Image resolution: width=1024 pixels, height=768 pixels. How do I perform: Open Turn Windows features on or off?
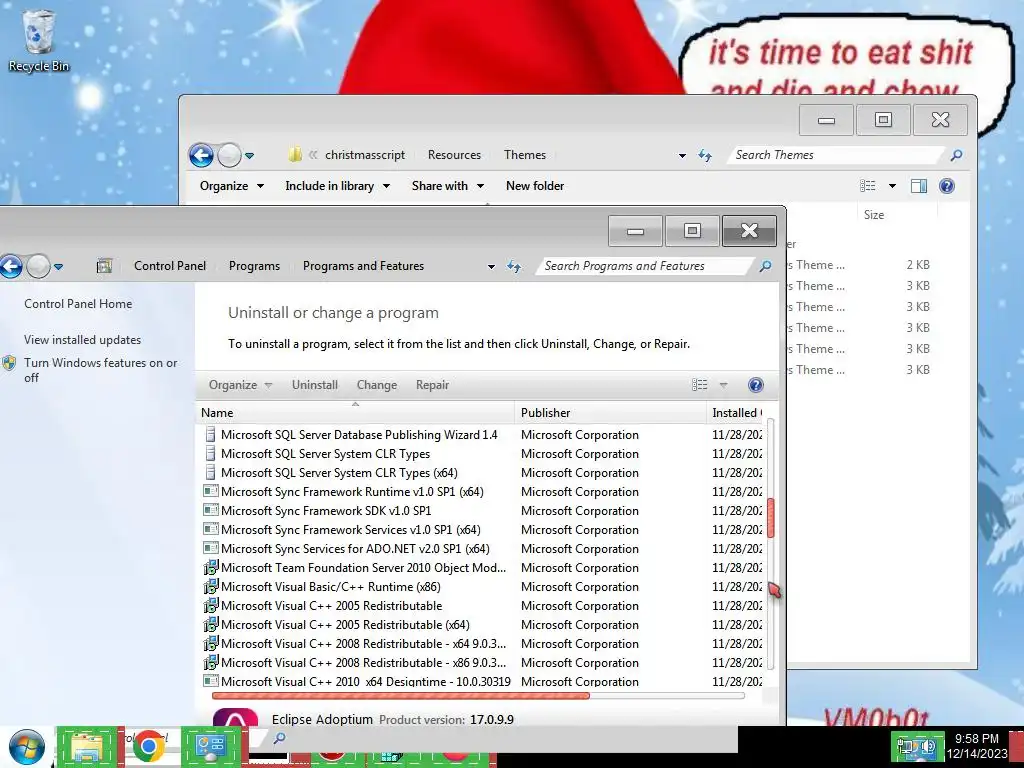[101, 370]
